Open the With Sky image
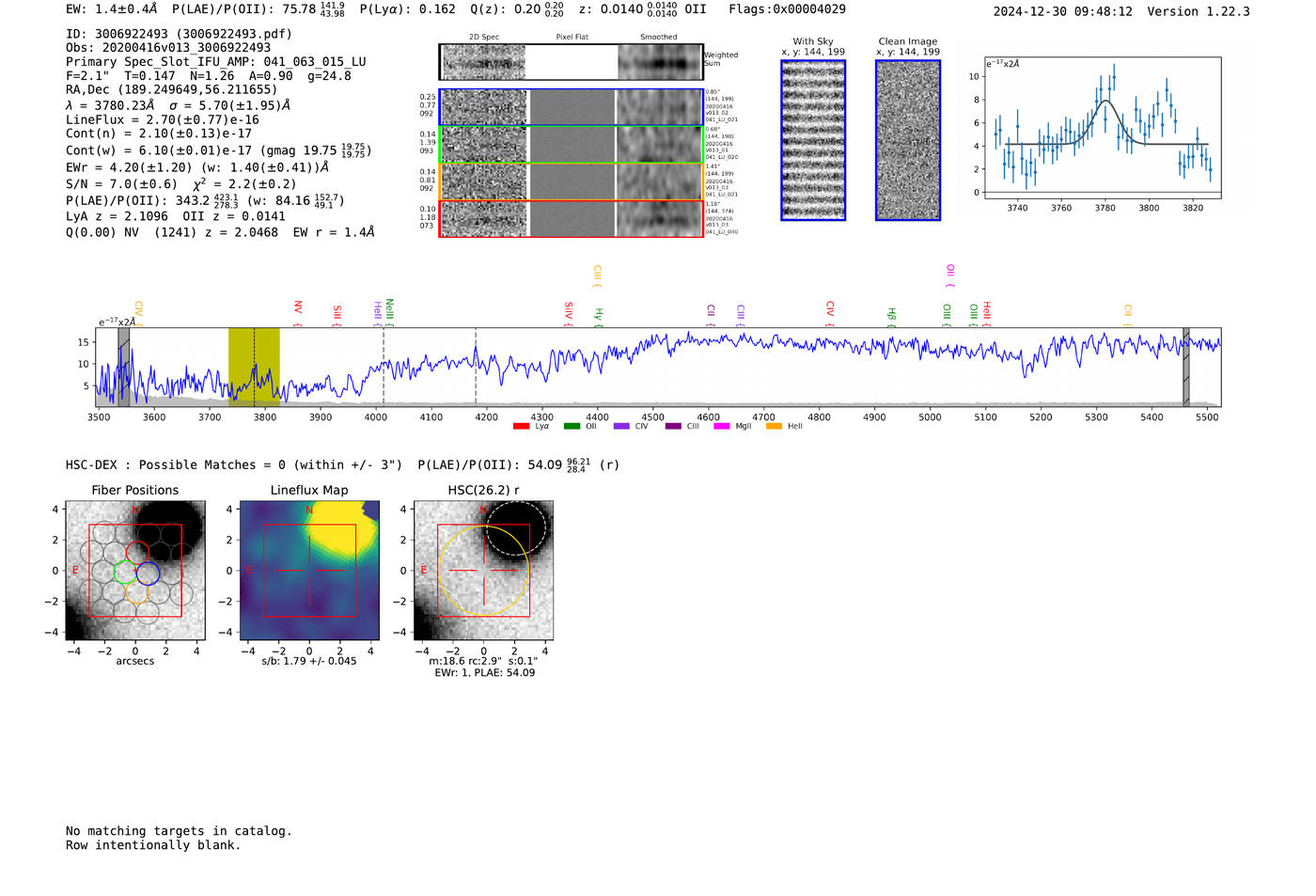This screenshot has height=896, width=1316. click(x=813, y=140)
